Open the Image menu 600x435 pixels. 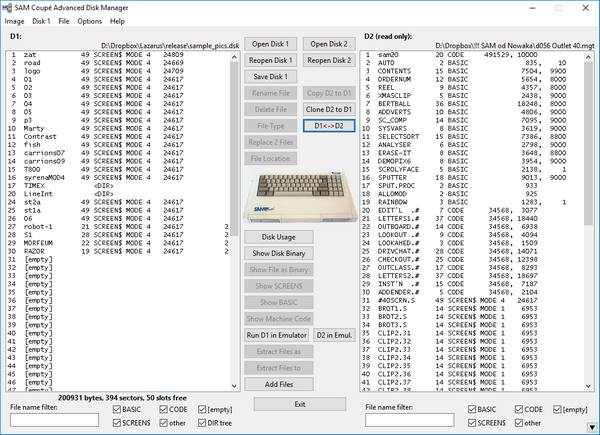(14, 21)
